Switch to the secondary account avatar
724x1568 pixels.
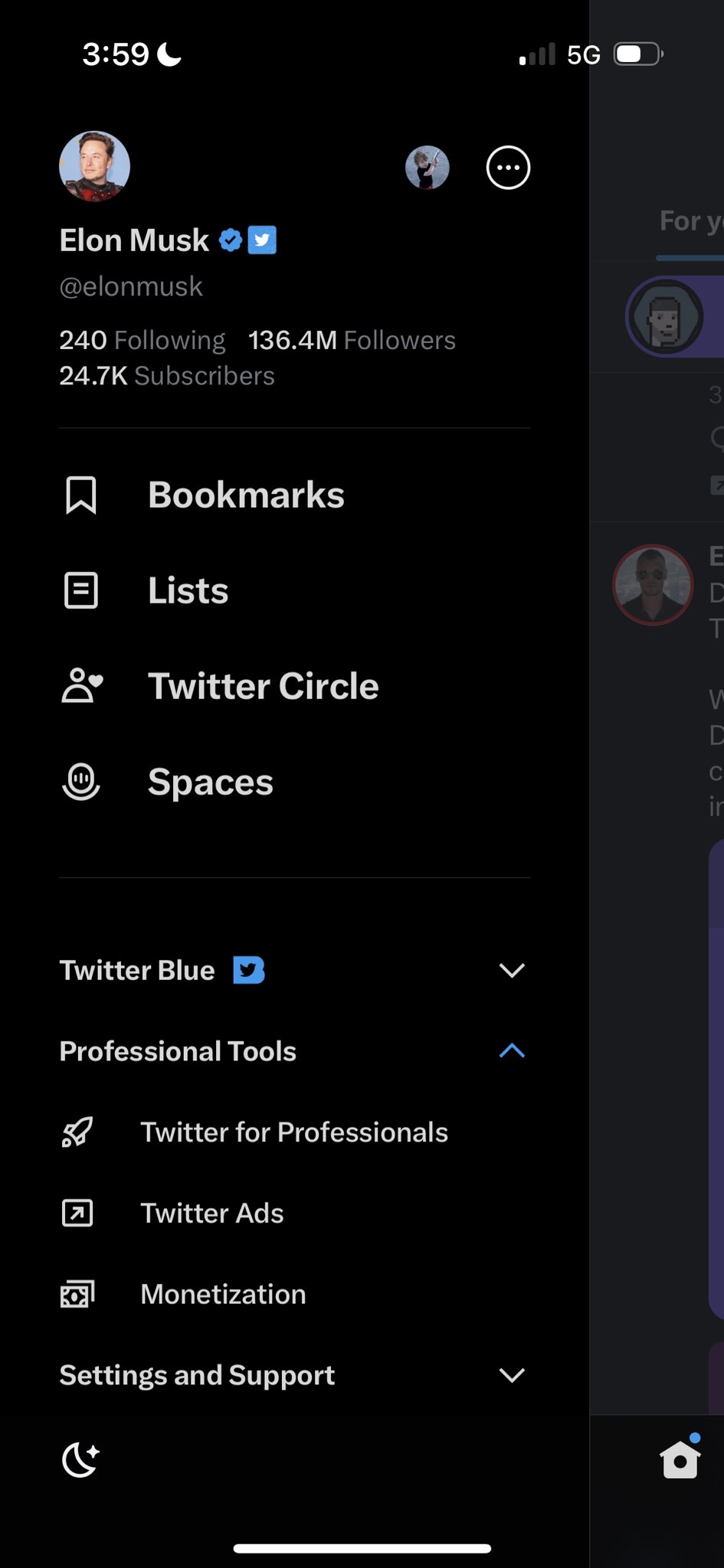click(428, 168)
